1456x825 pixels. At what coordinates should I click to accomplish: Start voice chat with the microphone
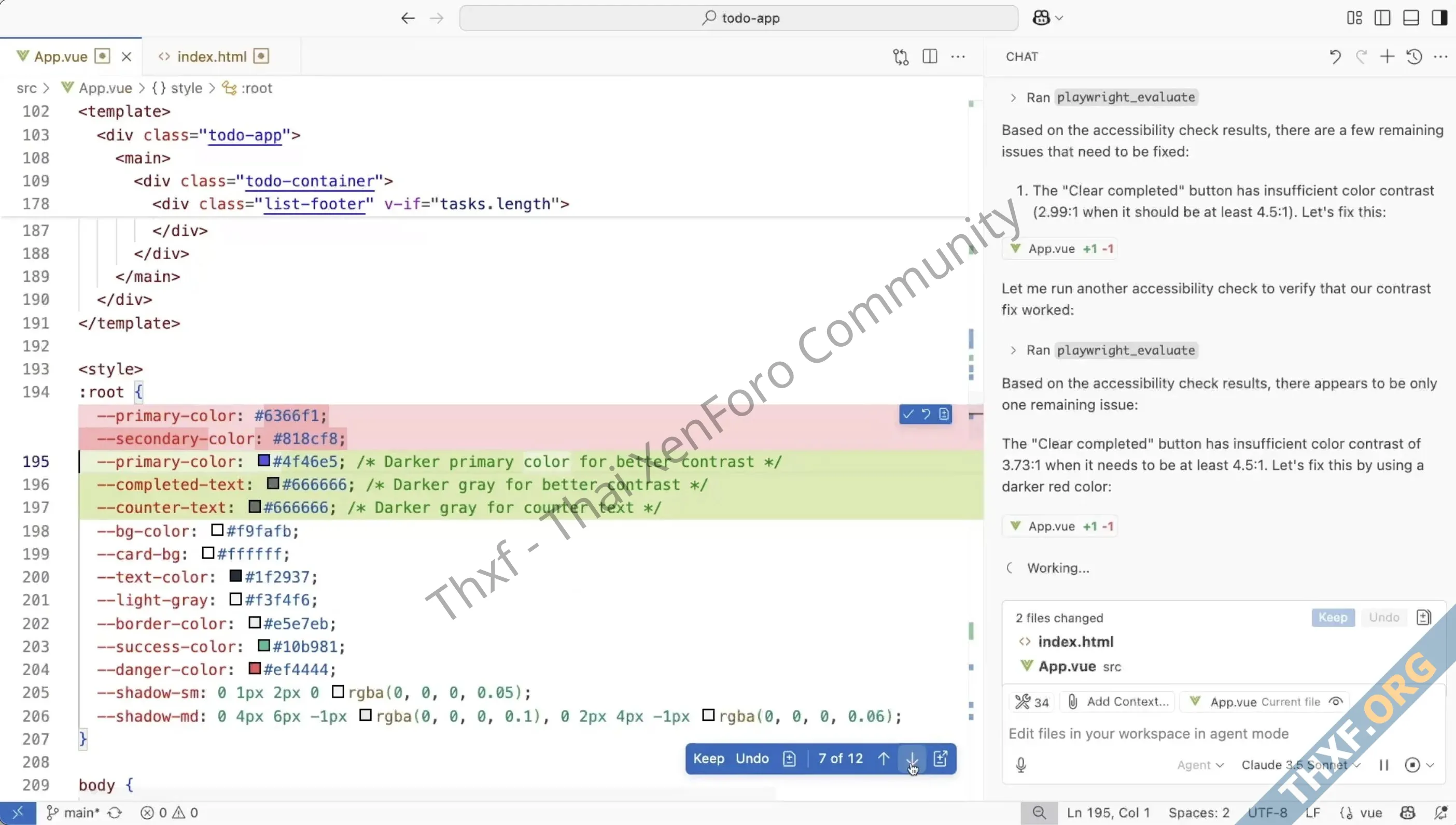tap(1021, 765)
